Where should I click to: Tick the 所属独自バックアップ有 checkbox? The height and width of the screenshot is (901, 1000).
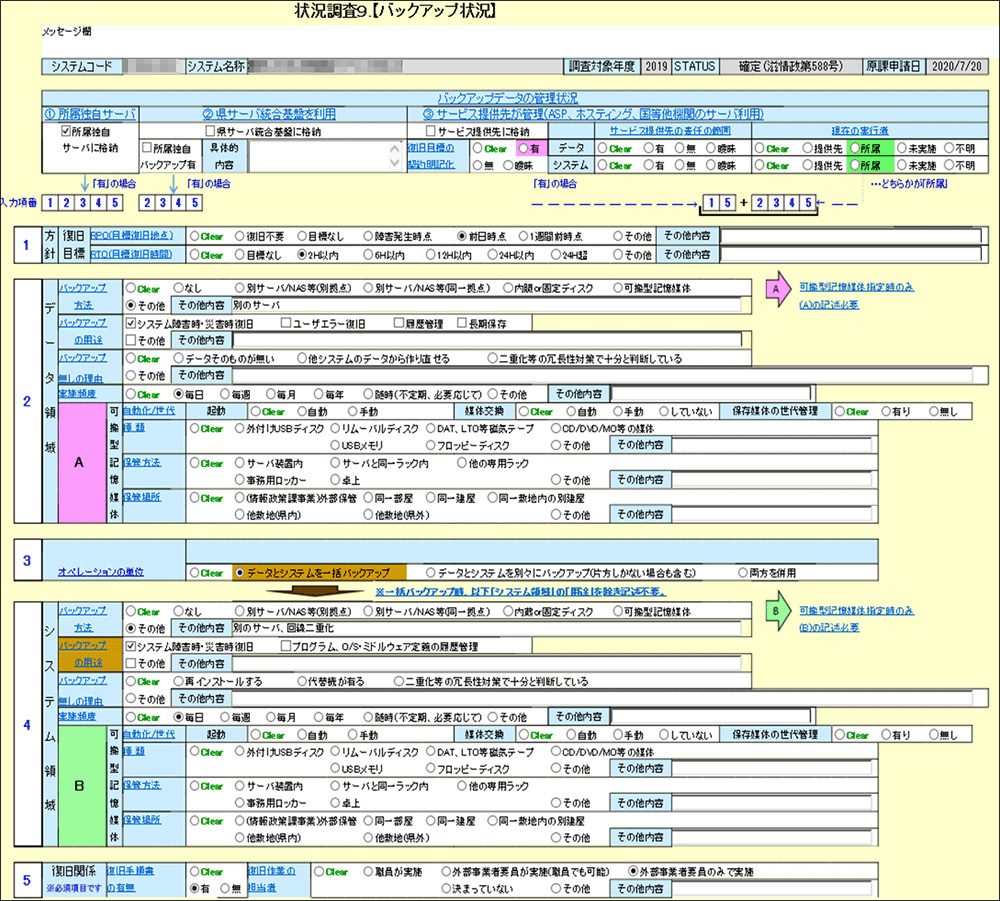147,148
